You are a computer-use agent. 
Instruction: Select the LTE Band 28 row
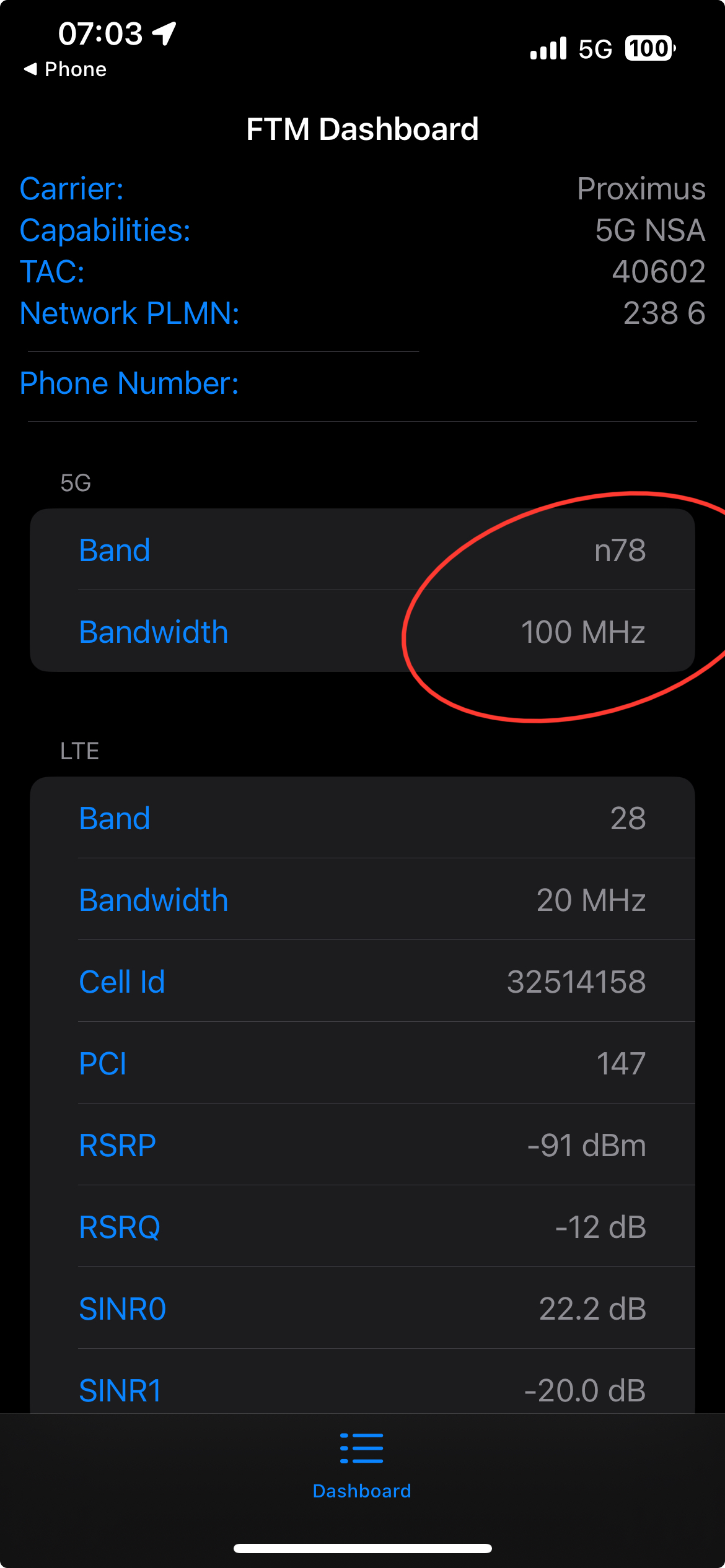362,818
